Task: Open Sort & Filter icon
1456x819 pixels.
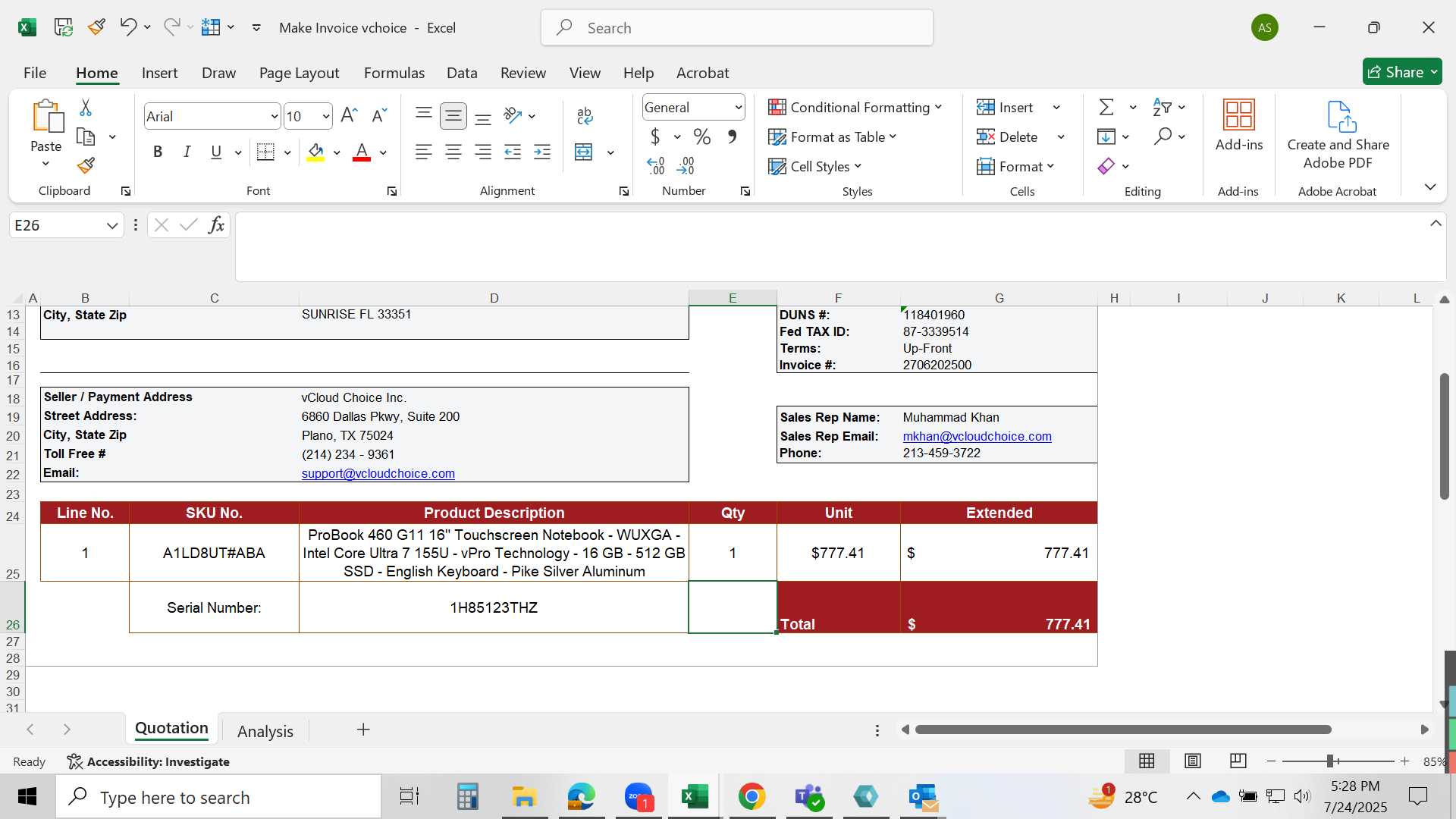Action: point(1161,108)
